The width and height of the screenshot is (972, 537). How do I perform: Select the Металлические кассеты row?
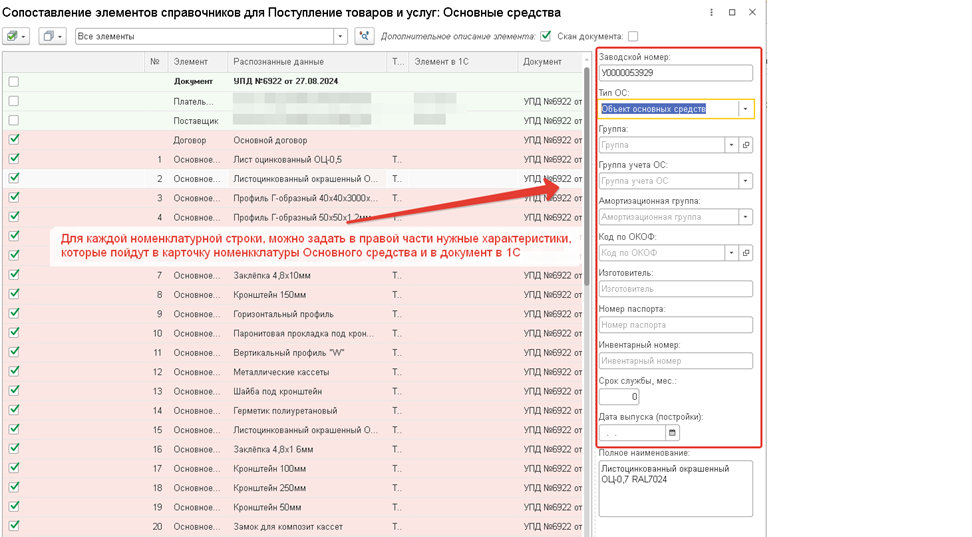coord(293,372)
